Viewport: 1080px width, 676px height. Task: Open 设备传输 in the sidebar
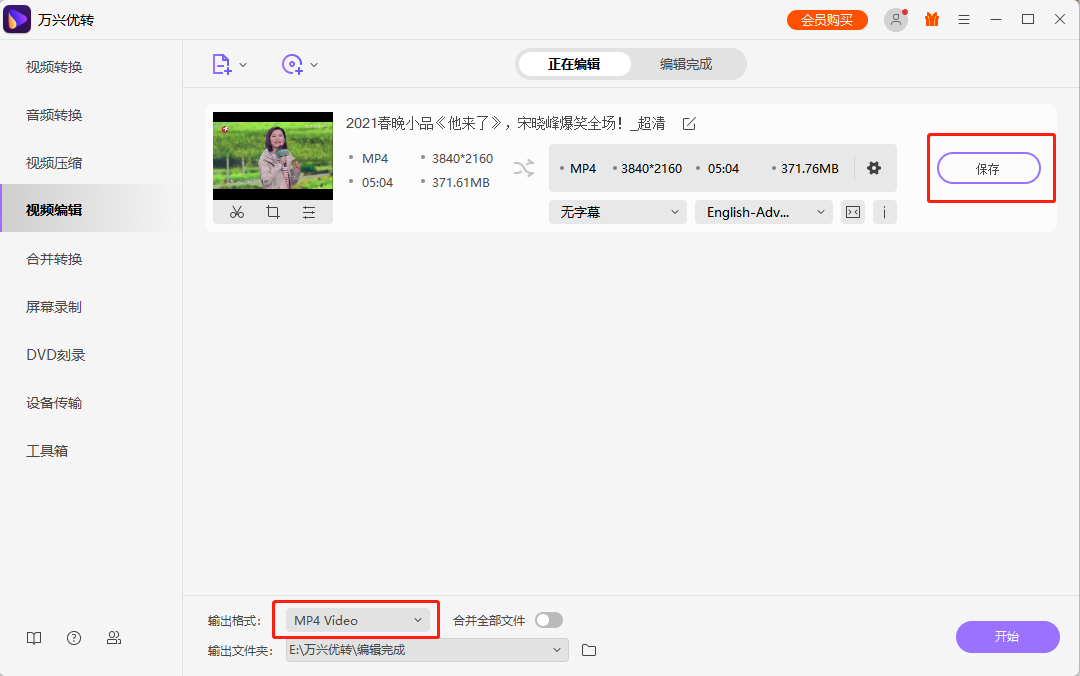coord(54,403)
